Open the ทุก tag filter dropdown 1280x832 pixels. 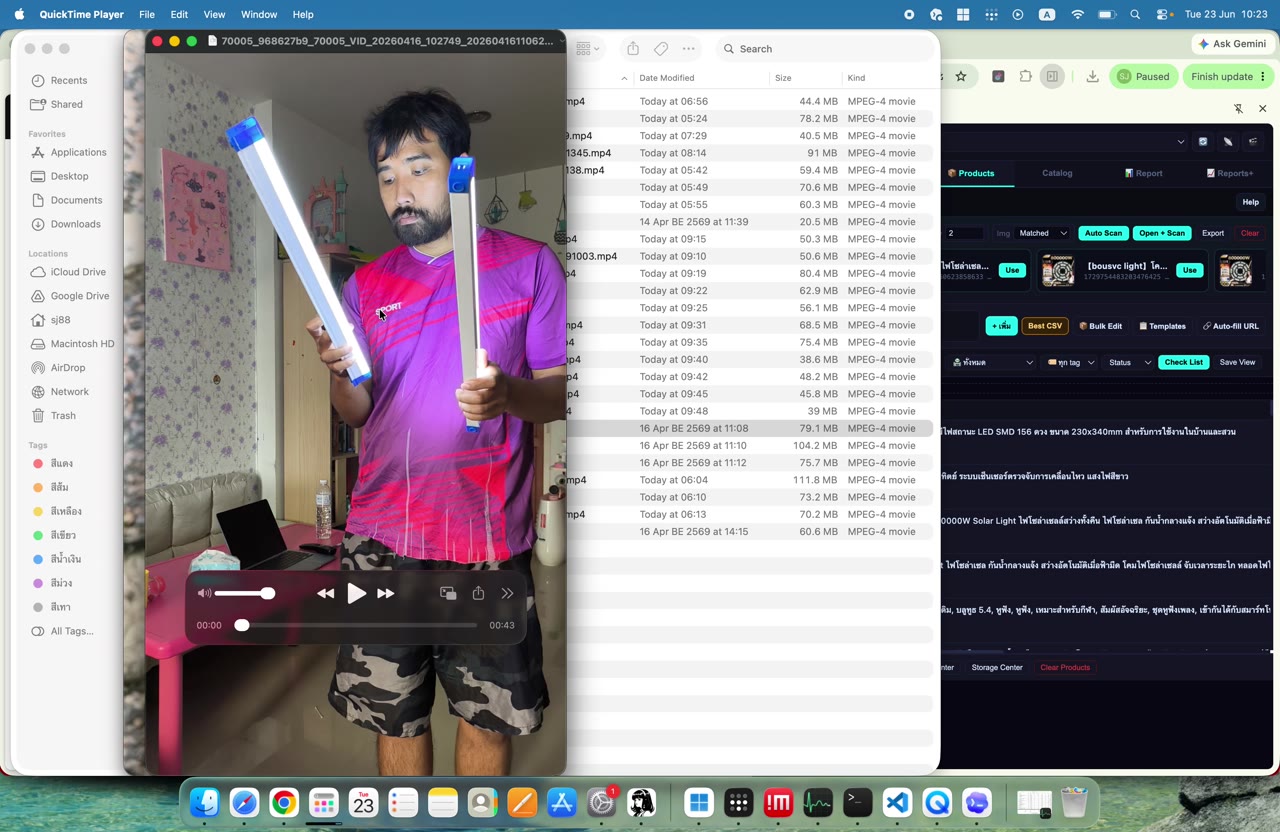(1071, 362)
